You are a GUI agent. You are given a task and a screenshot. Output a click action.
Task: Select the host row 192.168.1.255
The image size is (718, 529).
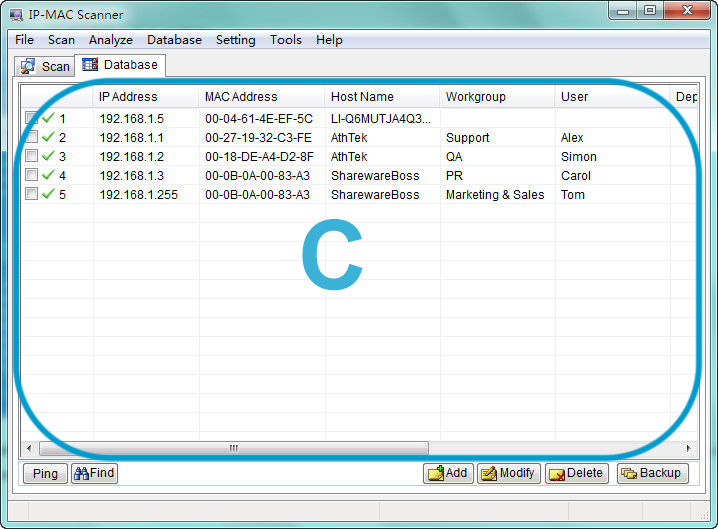click(138, 194)
